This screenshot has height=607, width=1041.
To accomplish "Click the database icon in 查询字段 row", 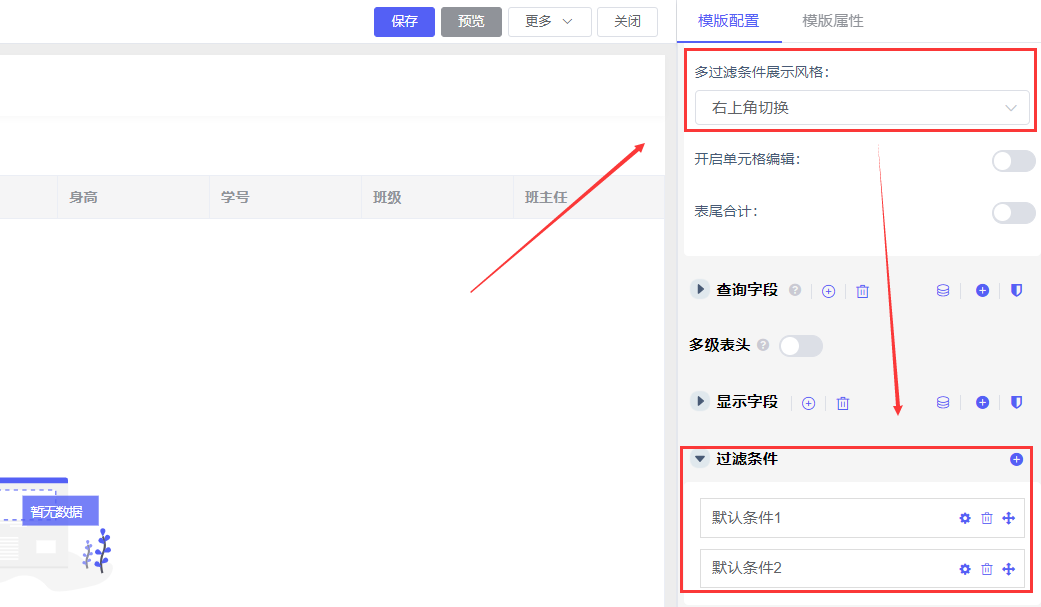I will click(942, 291).
